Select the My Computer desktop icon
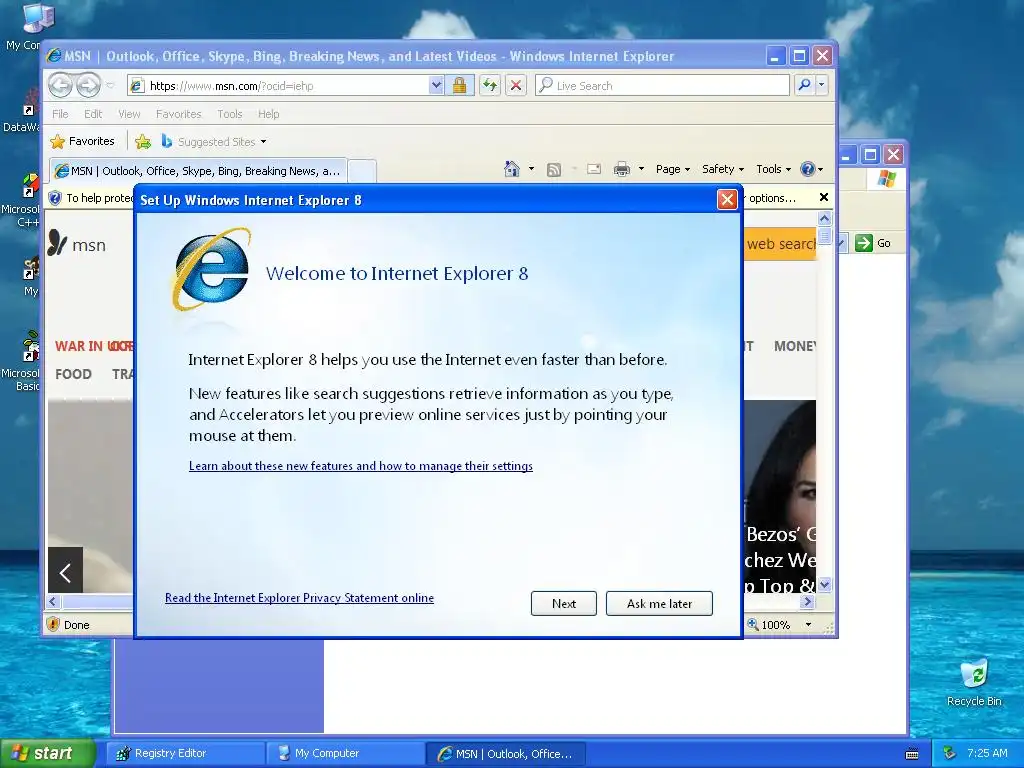The image size is (1024, 768). point(24,26)
